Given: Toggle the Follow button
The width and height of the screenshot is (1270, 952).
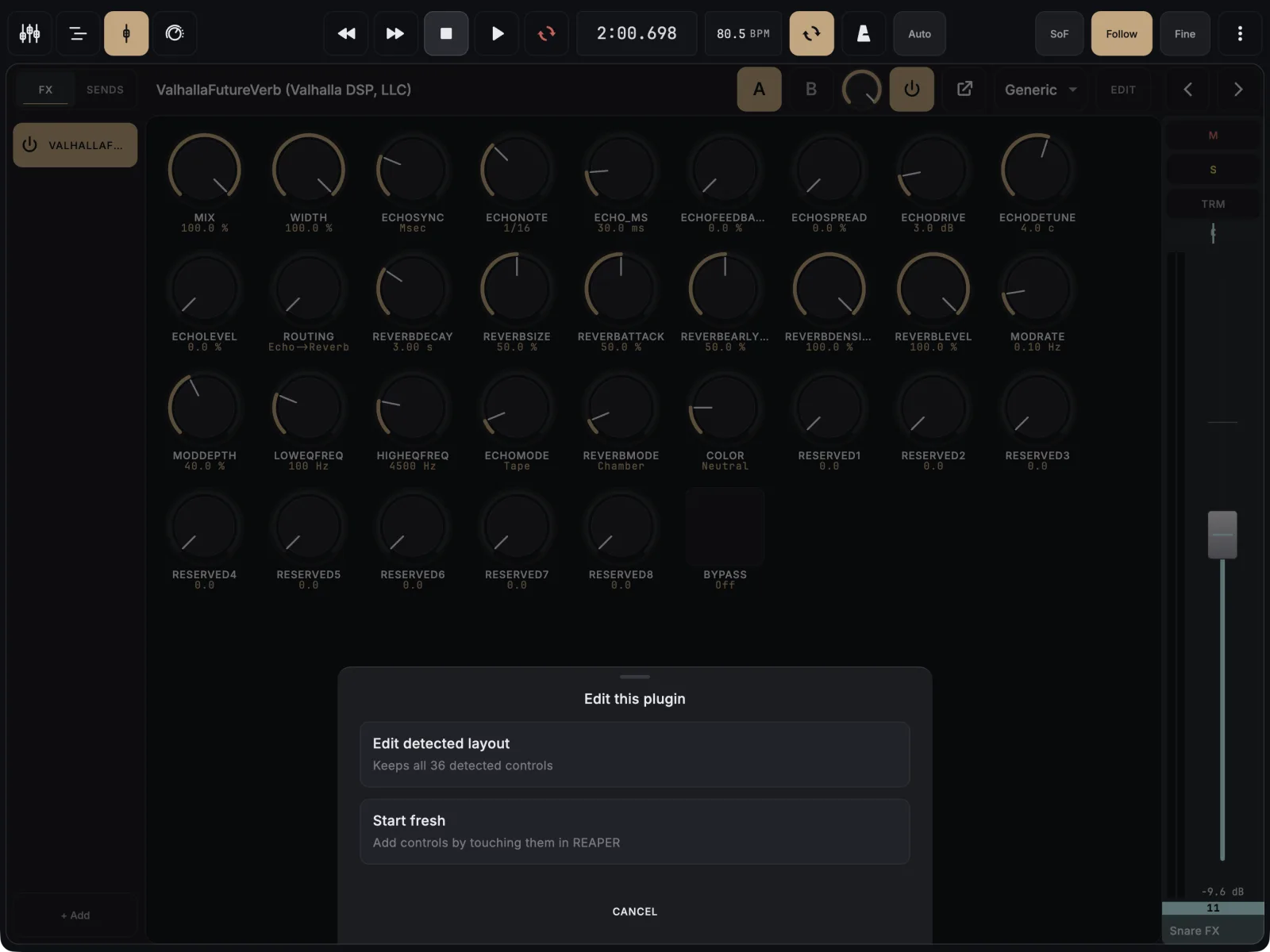Looking at the screenshot, I should click(x=1122, y=33).
